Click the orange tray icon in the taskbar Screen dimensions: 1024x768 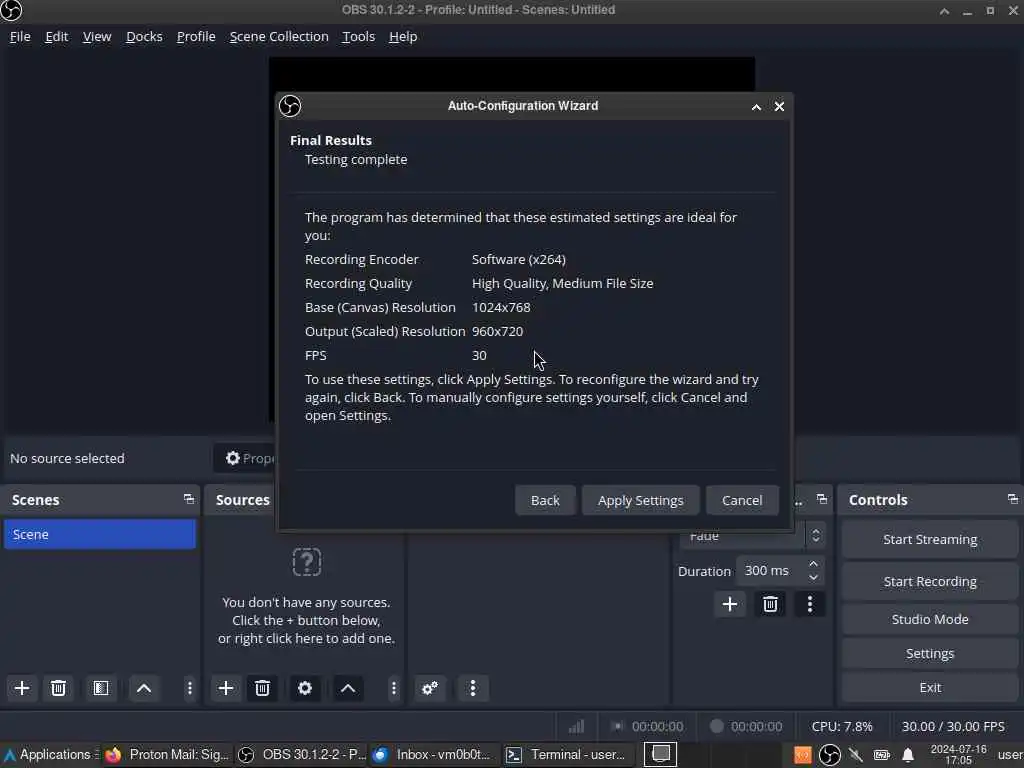pyautogui.click(x=803, y=755)
